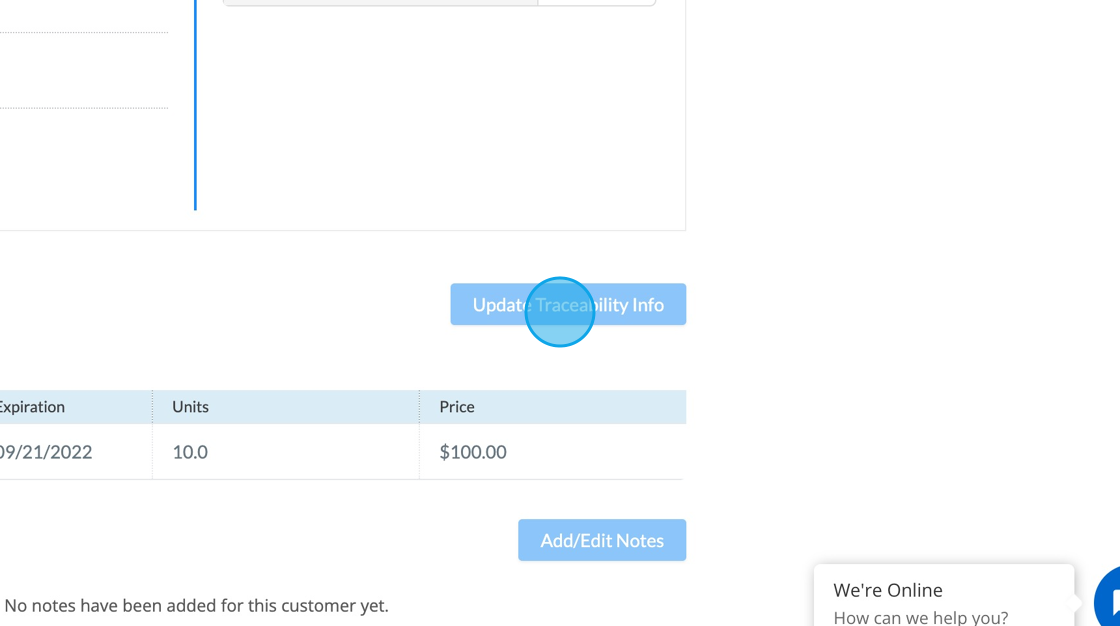Click the upper dotted separator line
Viewport: 1120px width, 626px height.
(84, 32)
